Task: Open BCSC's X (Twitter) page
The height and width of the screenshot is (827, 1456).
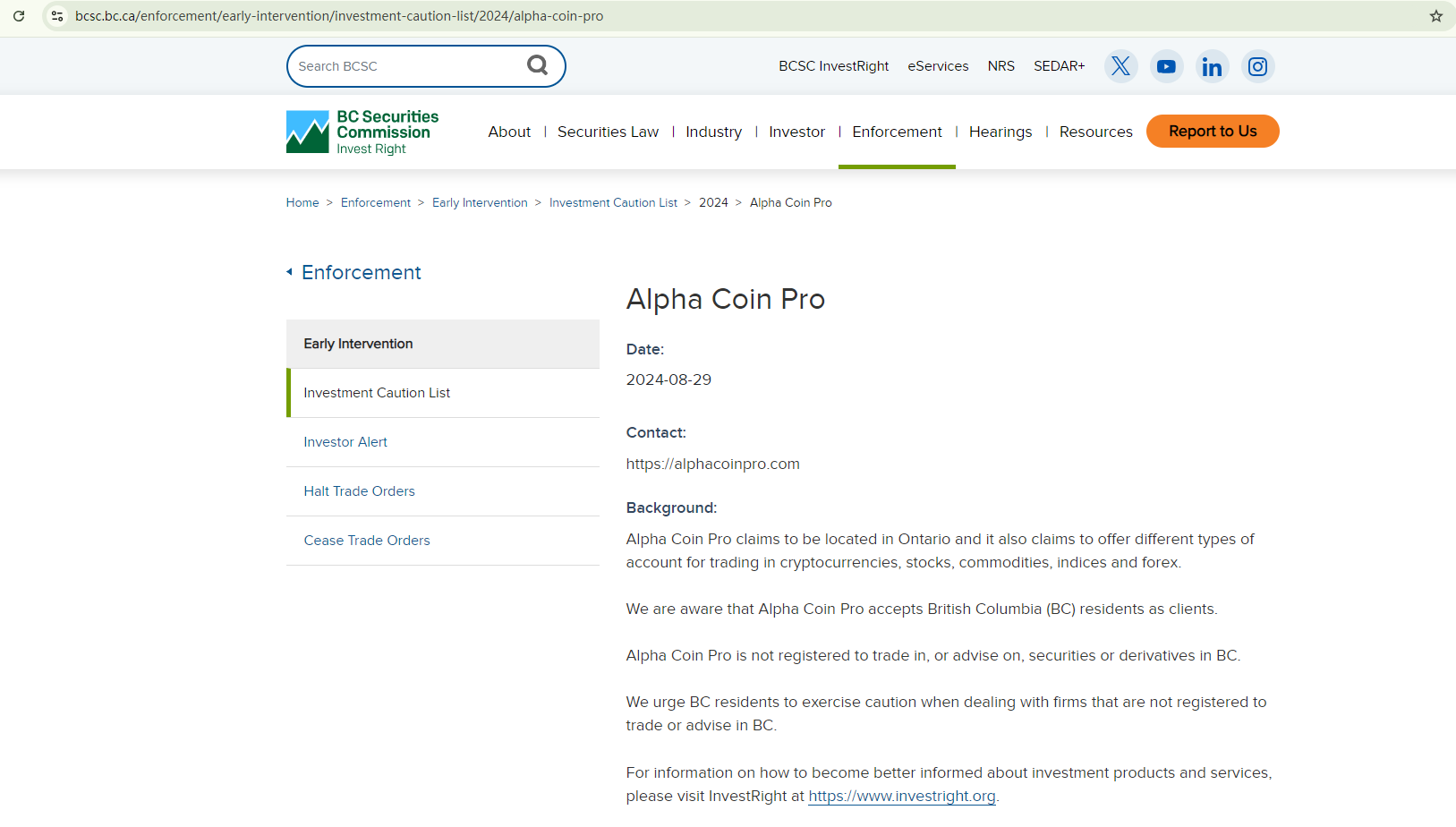Action: tap(1120, 66)
